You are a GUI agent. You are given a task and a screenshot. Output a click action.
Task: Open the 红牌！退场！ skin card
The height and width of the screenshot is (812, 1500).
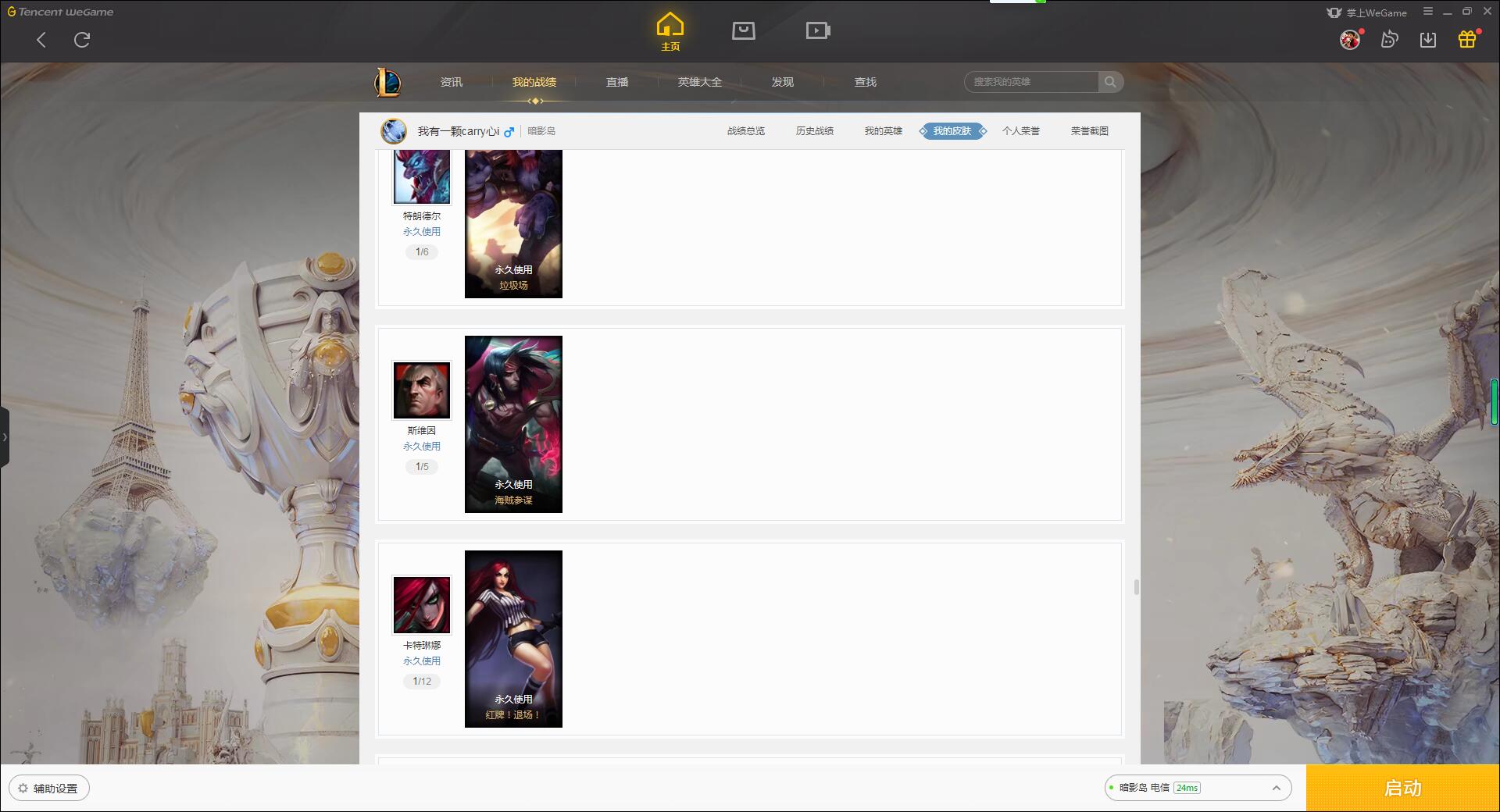513,639
